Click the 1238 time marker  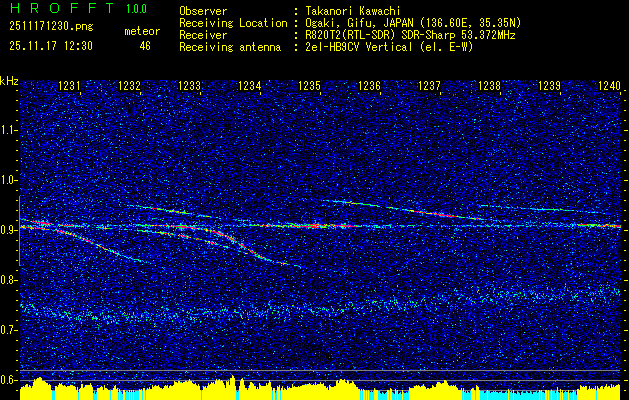coord(489,86)
